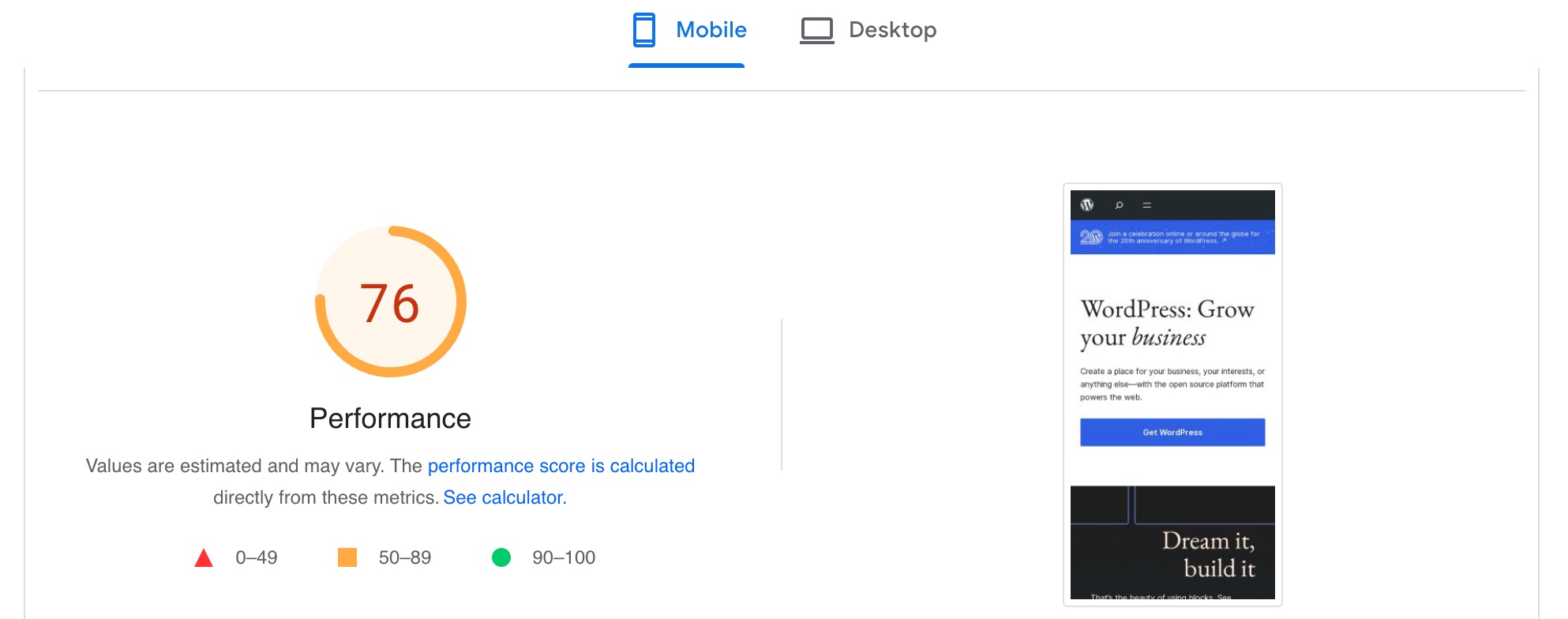Click the Performance heading text
This screenshot has height=619, width=1568.
[x=390, y=418]
